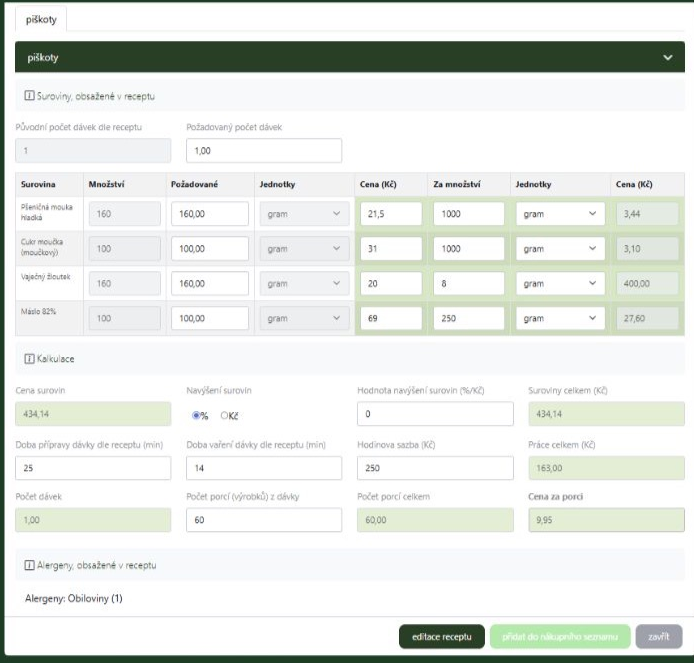Click computed cost 400,00 for Vaječný žloutek

tap(647, 283)
